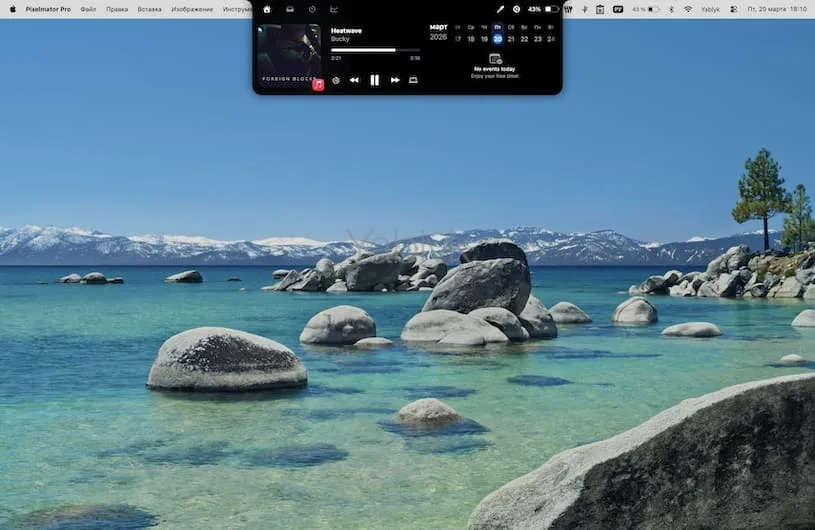The width and height of the screenshot is (815, 530).
Task: Open the timer icon in notch panel
Action: click(x=312, y=9)
